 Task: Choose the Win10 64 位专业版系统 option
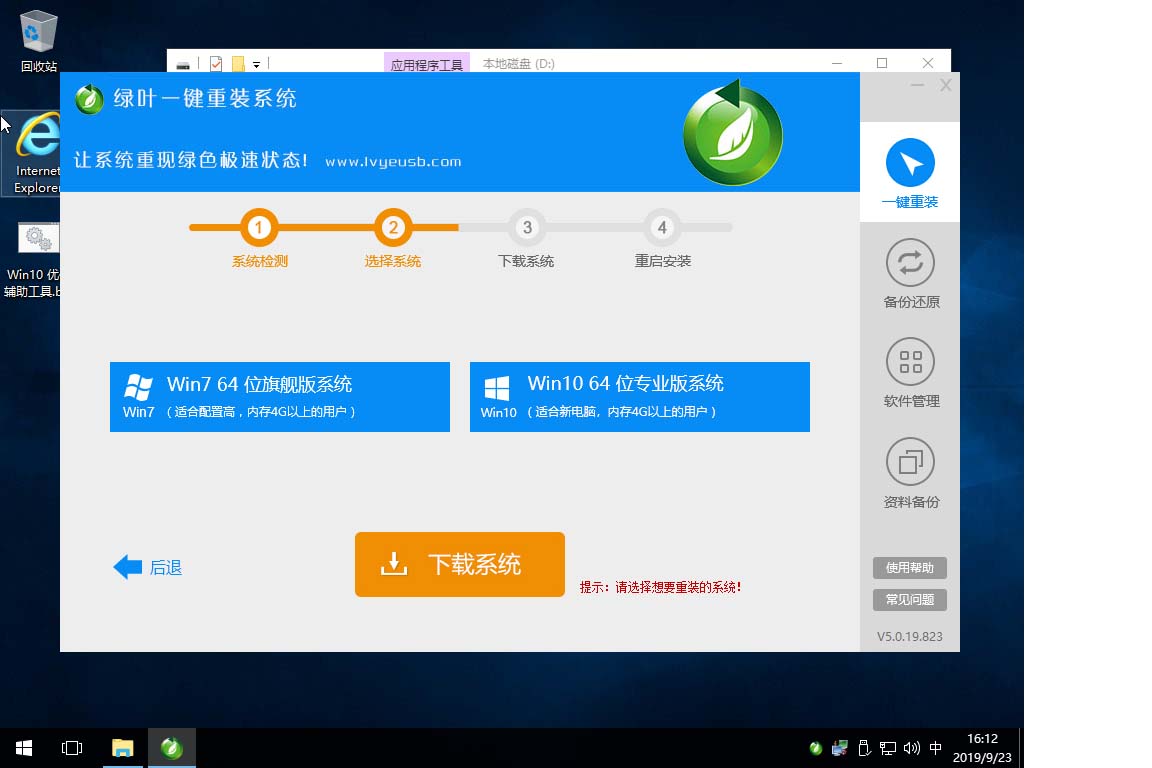click(640, 397)
